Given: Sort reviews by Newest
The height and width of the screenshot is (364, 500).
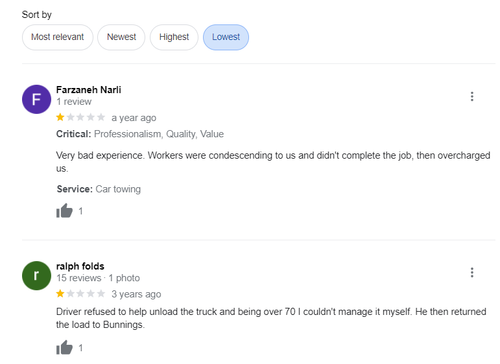Looking at the screenshot, I should (x=121, y=37).
